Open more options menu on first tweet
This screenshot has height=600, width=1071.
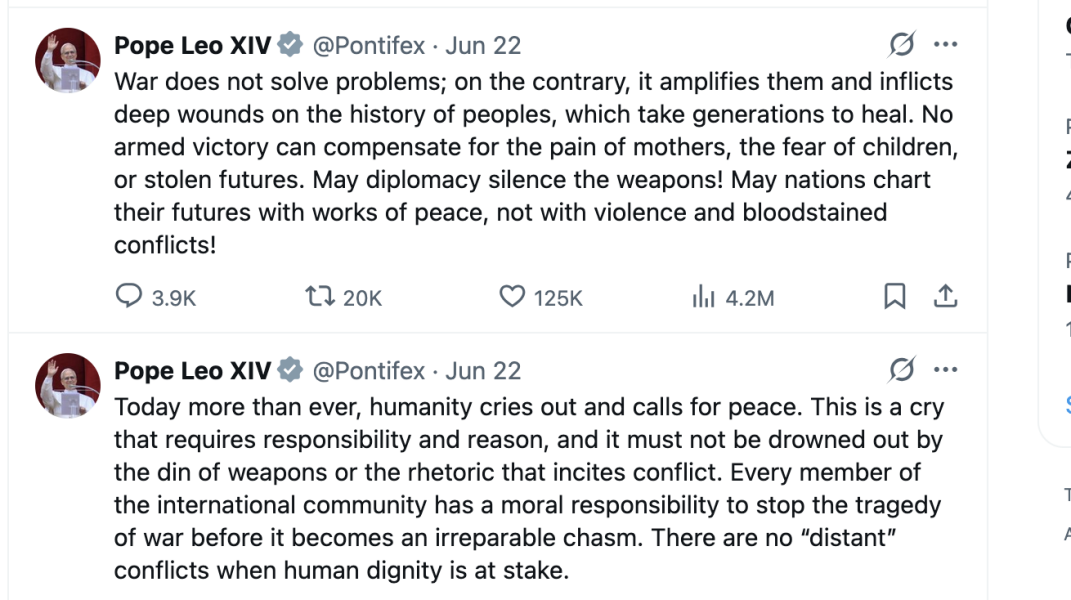(945, 45)
